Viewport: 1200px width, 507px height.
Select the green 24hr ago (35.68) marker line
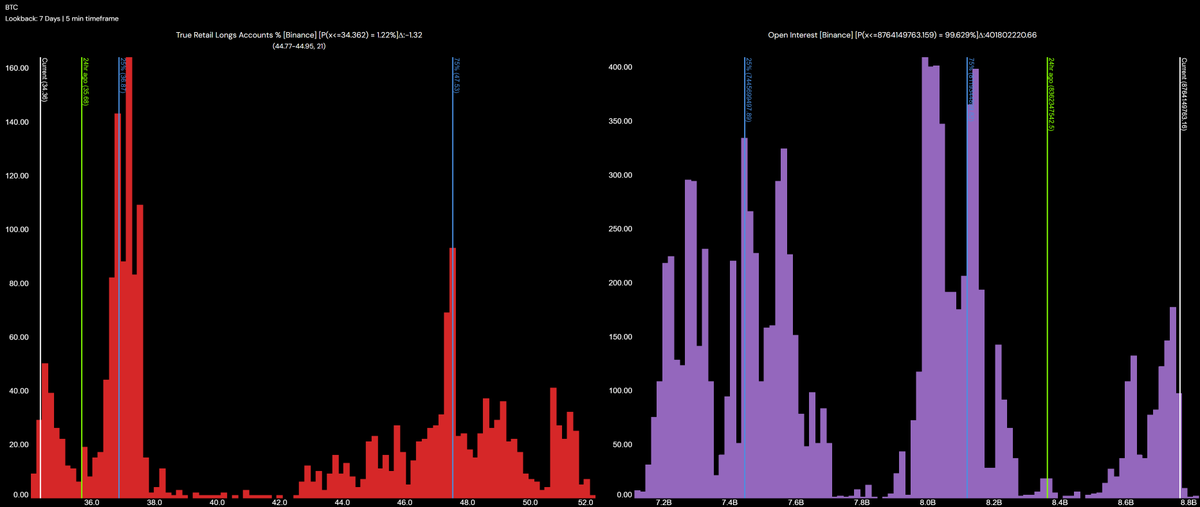[x=82, y=277]
